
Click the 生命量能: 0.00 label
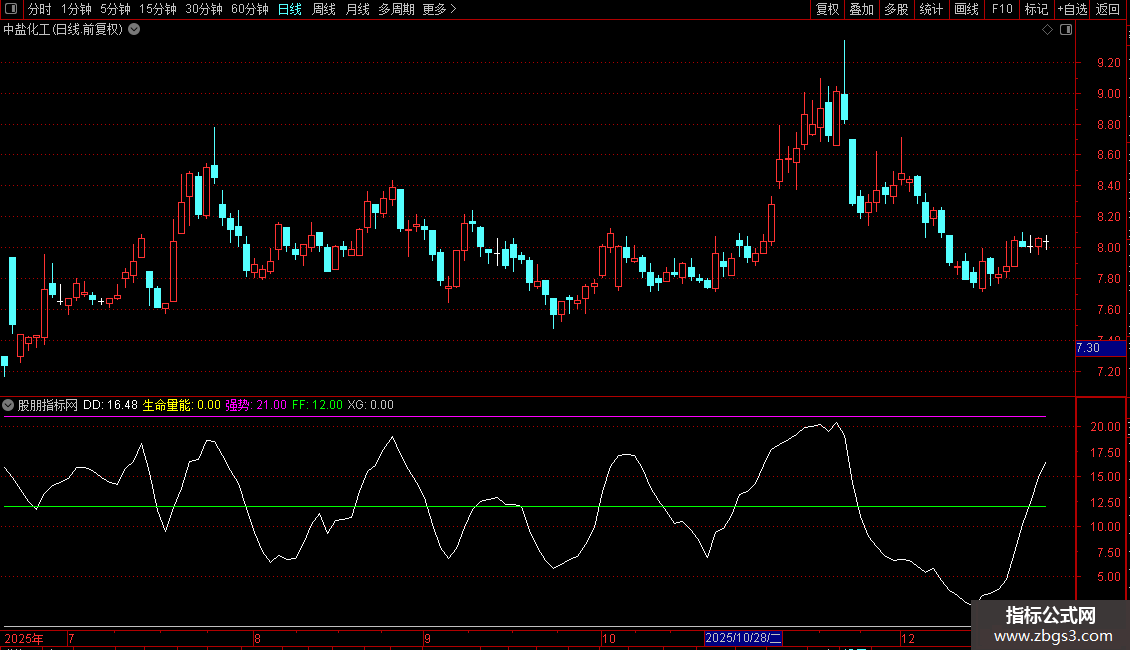pos(182,405)
